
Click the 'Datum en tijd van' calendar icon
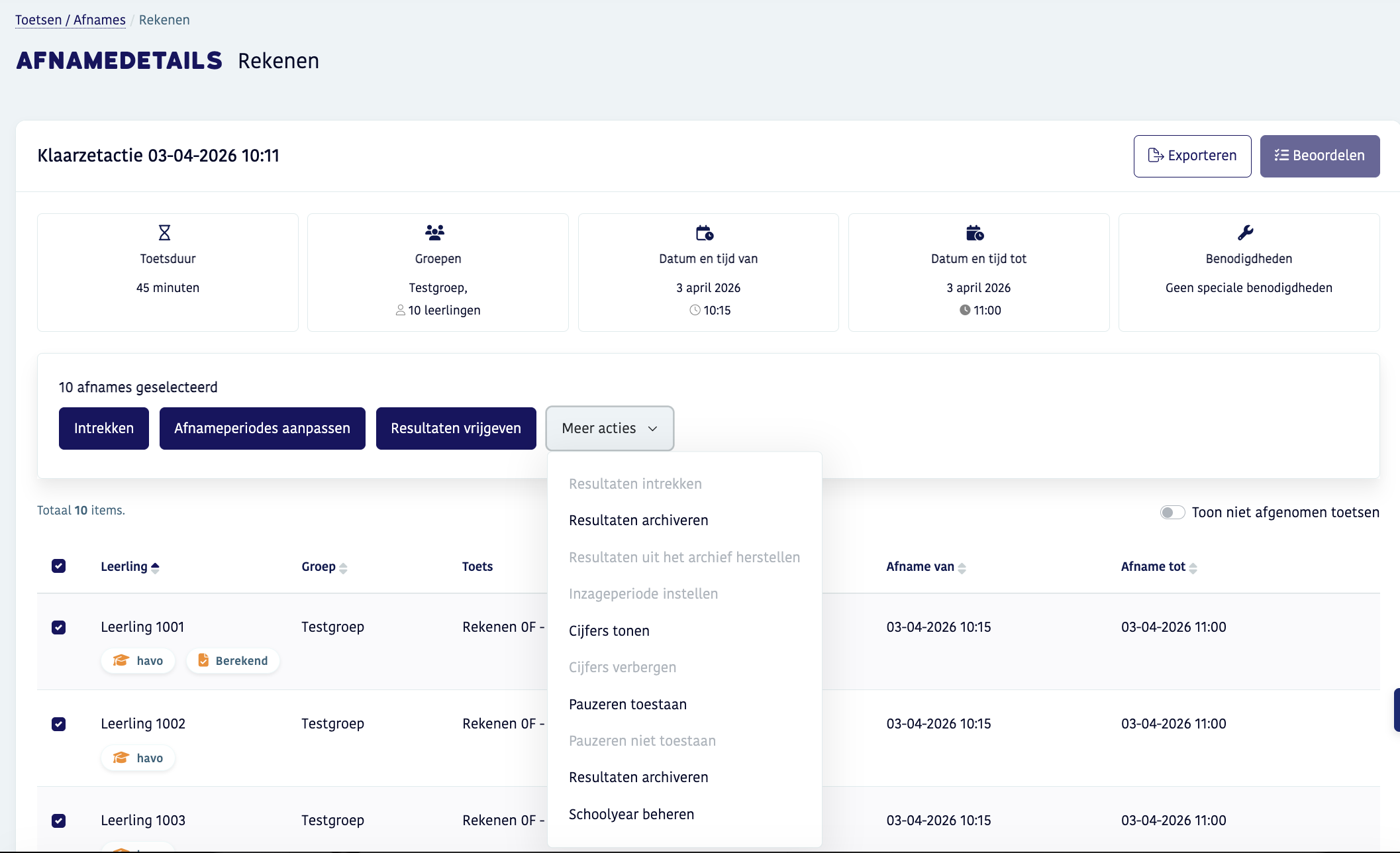[705, 232]
